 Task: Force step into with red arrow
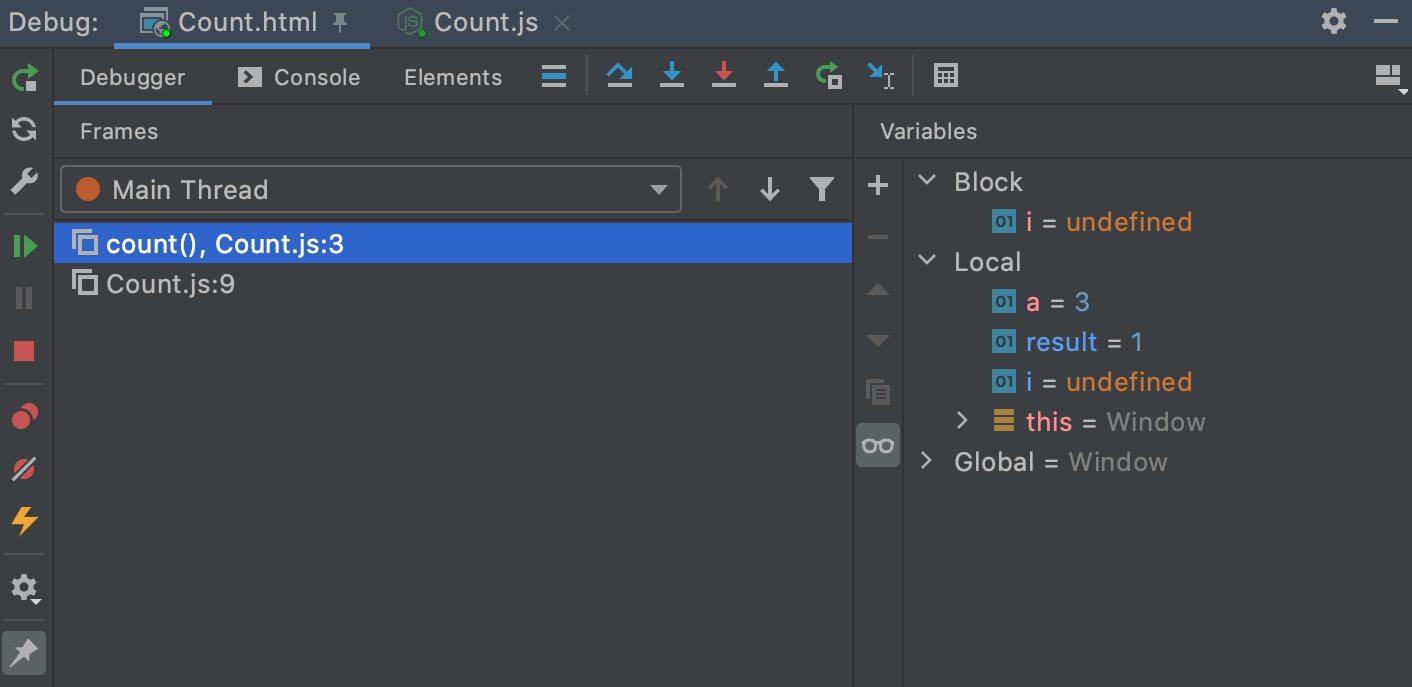723,75
